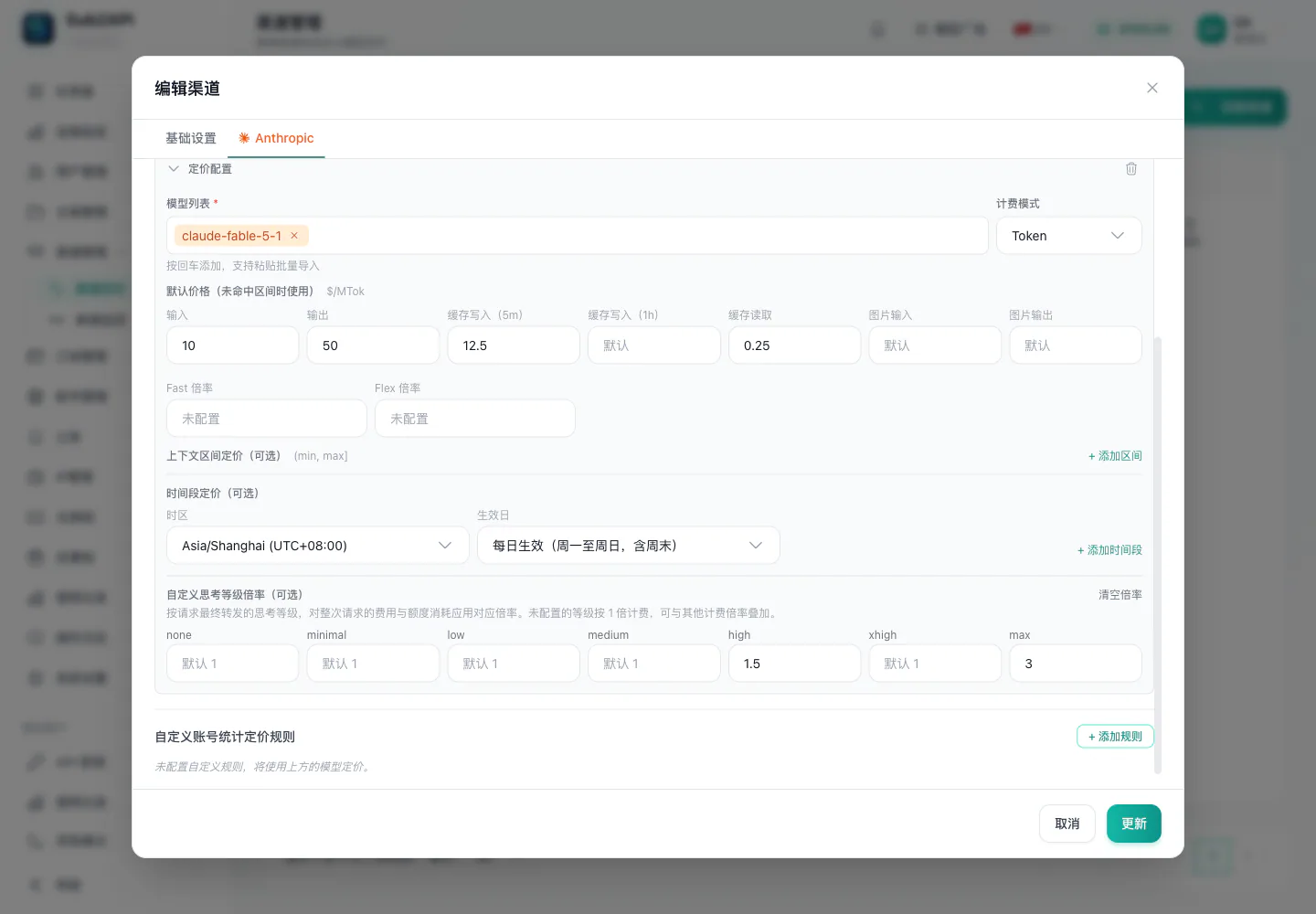Switch to the 基础设置 tab
This screenshot has height=914, width=1316.
(x=191, y=138)
